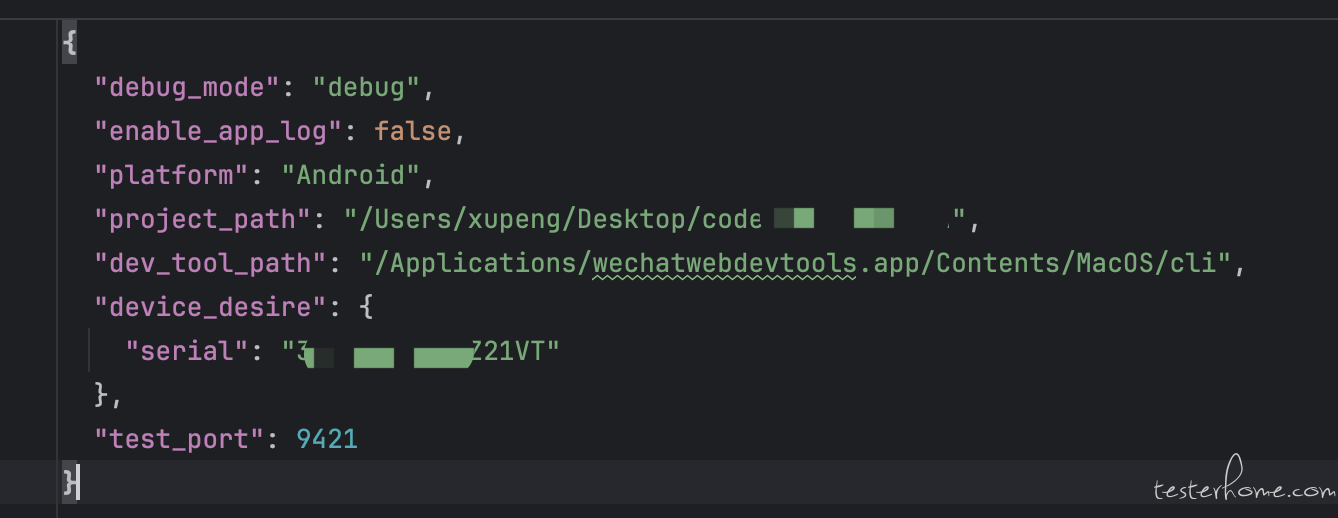Click the "test_port" key
The width and height of the screenshot is (1338, 518).
tap(178, 438)
